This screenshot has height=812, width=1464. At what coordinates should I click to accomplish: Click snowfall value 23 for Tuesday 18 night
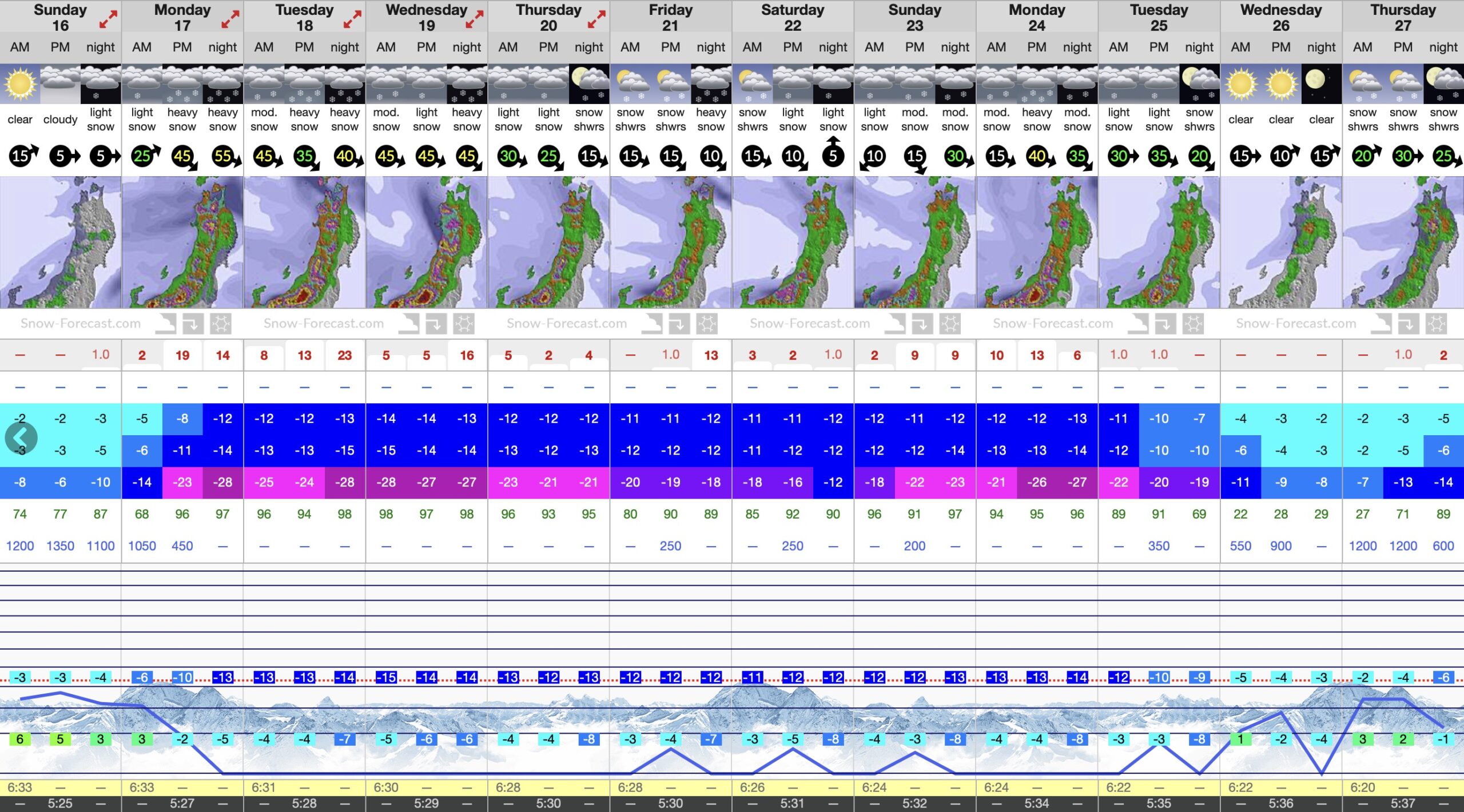tap(344, 355)
